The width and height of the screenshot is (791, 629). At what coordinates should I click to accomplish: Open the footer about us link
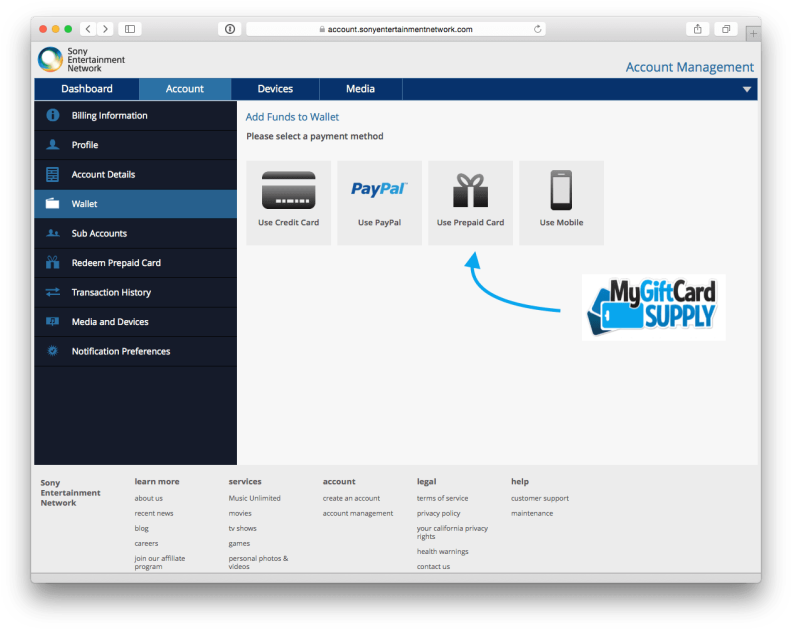[x=148, y=498]
